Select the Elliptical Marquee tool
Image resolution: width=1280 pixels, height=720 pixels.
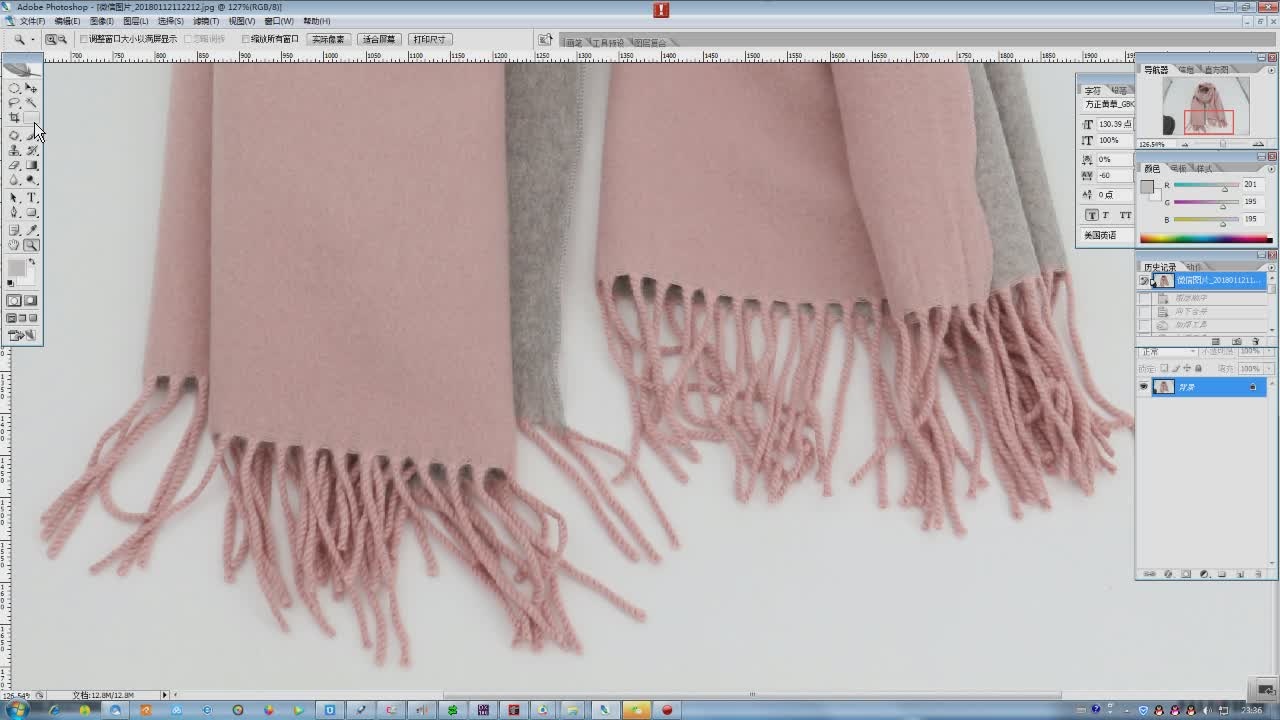[x=14, y=88]
